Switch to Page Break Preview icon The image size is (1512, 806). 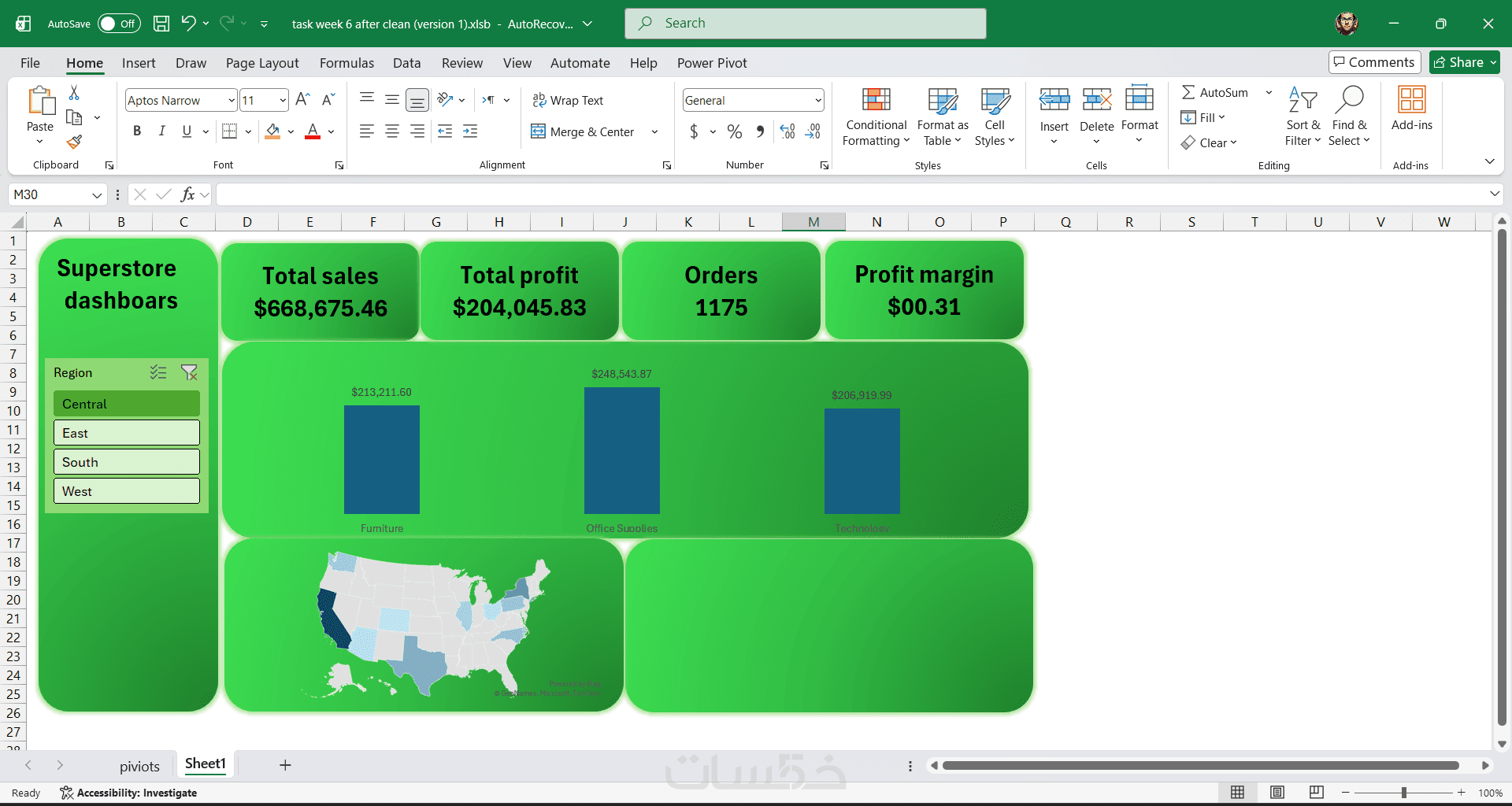[x=1317, y=793]
